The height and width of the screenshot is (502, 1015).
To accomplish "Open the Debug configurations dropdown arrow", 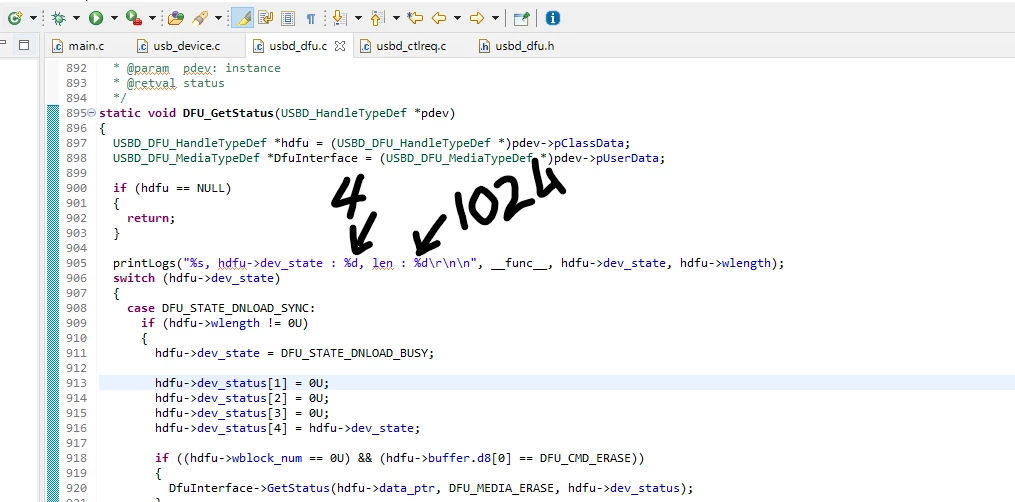I will pos(76,18).
